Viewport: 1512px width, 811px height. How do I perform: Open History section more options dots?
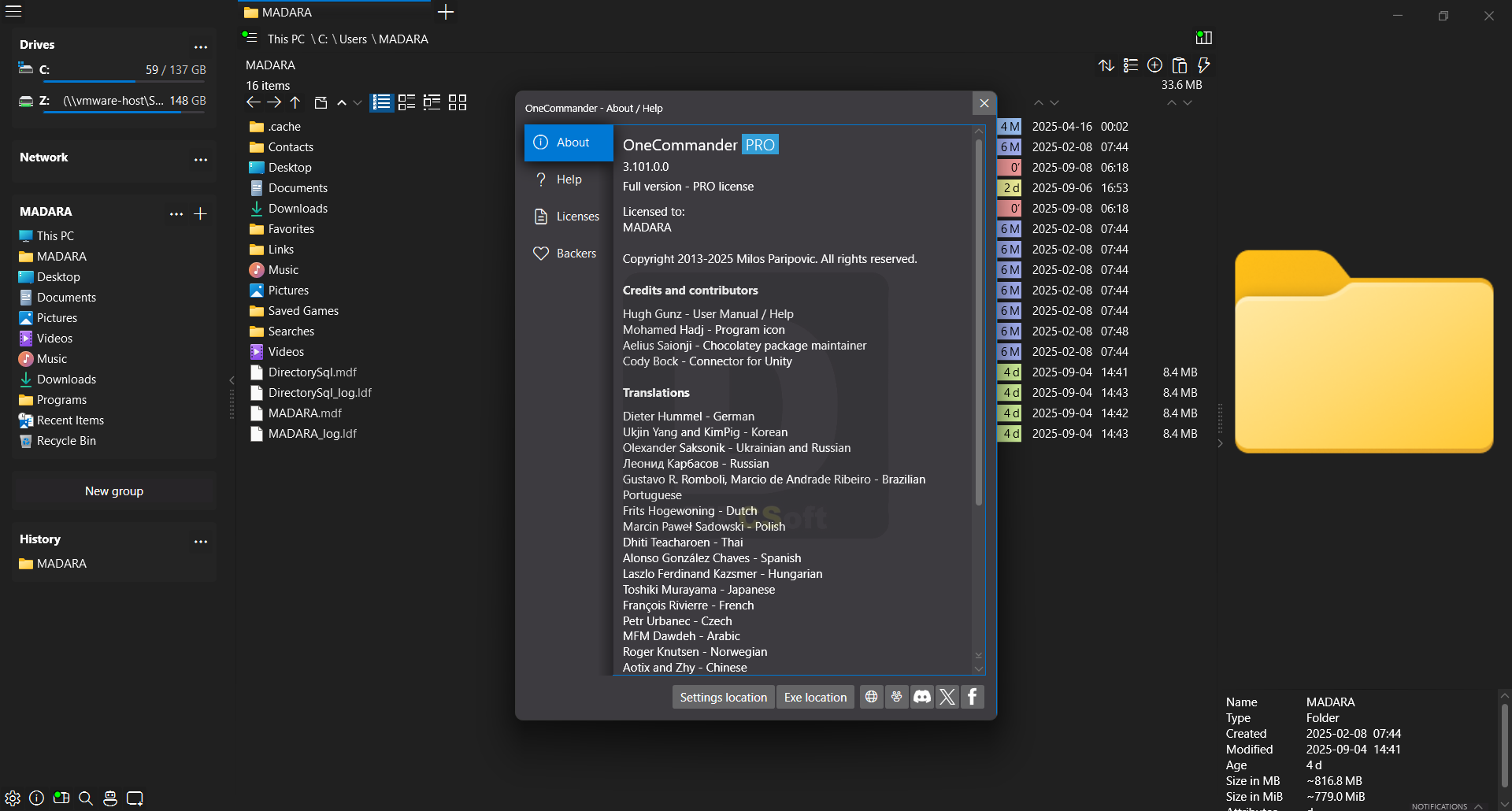201,541
